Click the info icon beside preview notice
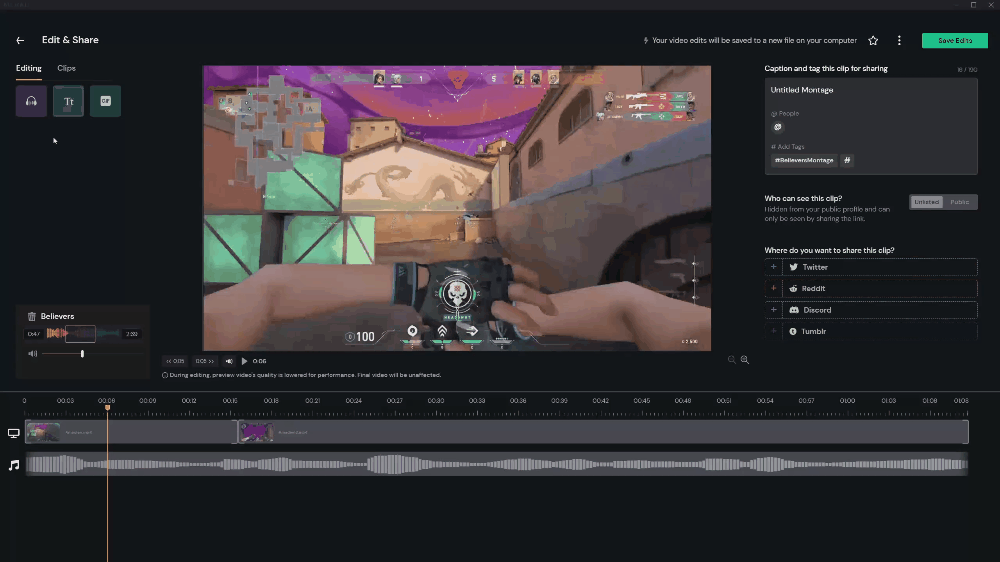The image size is (1000, 562). [x=165, y=376]
